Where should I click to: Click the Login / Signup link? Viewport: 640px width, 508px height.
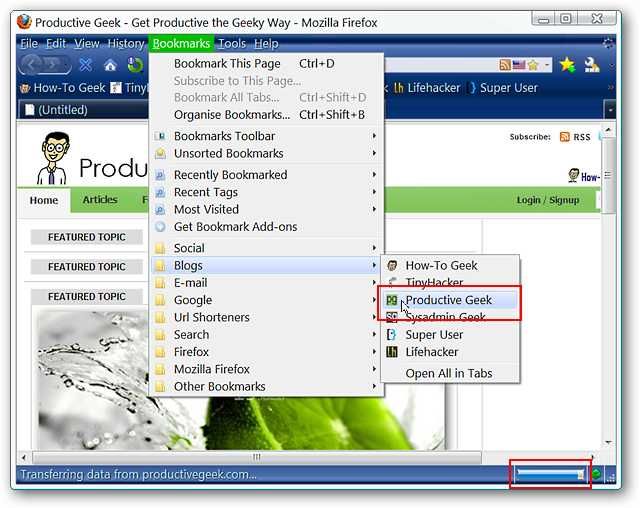point(548,200)
